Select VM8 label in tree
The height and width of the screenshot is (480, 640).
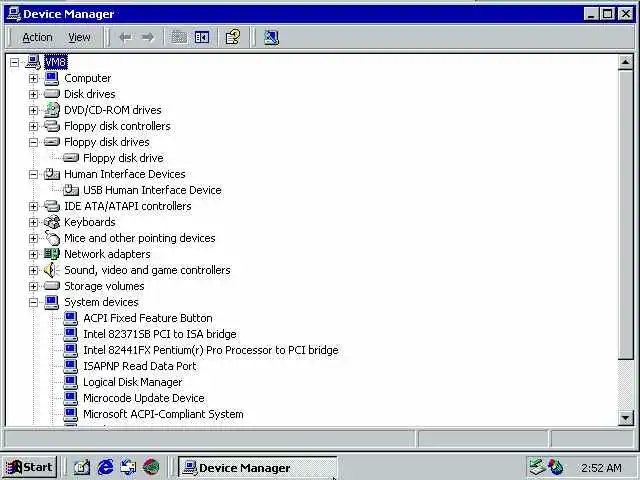56,62
